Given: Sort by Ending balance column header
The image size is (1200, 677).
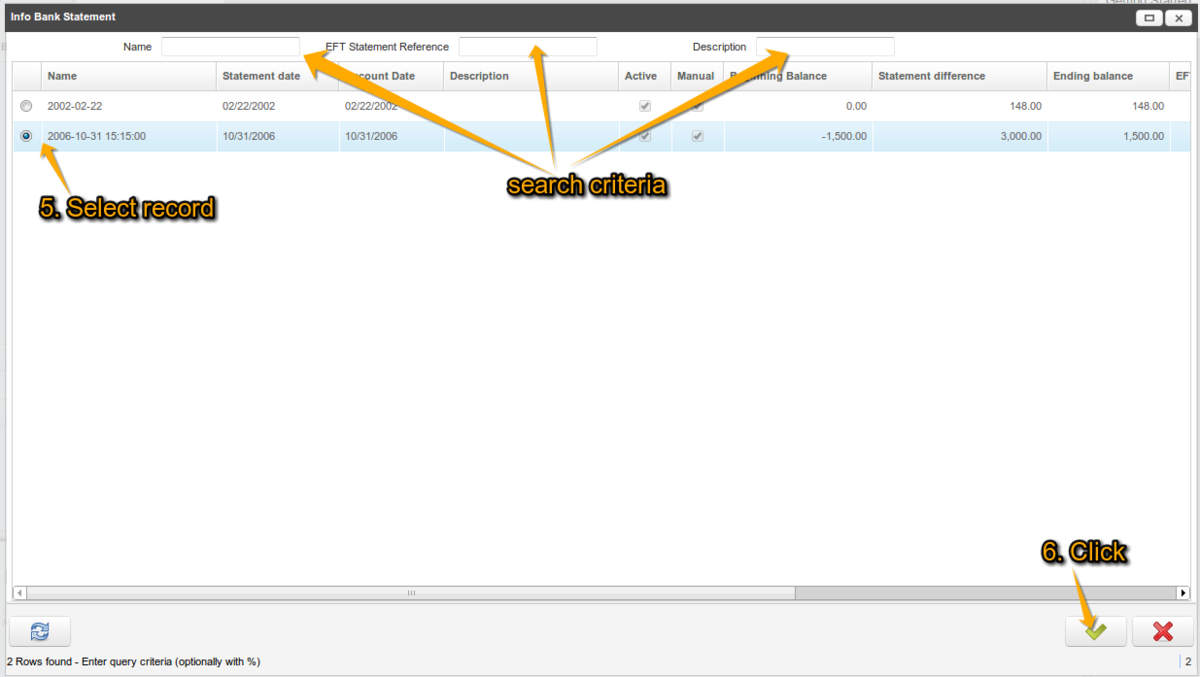Looking at the screenshot, I should click(1105, 76).
